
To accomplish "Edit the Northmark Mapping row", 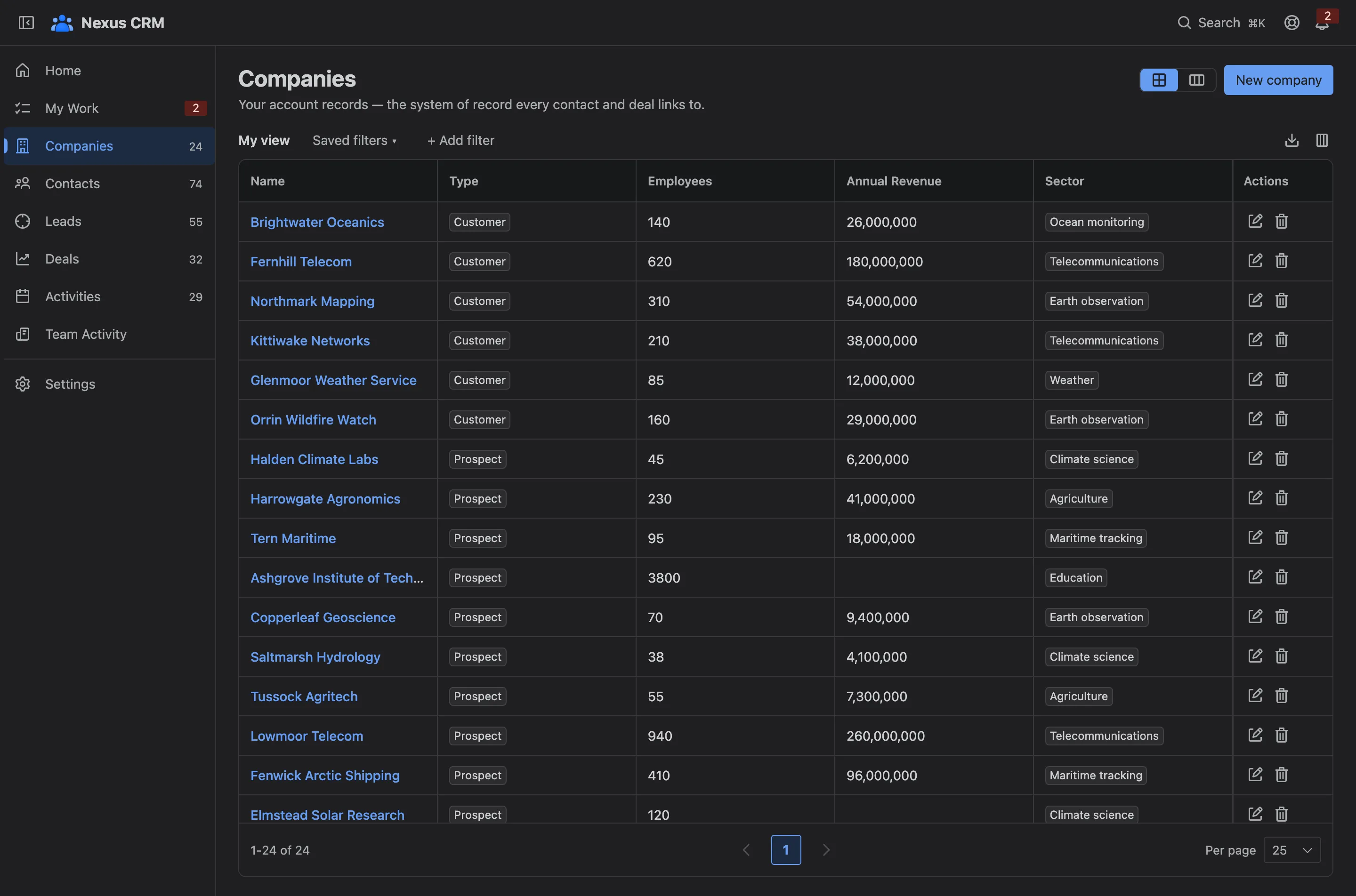I will click(1255, 301).
